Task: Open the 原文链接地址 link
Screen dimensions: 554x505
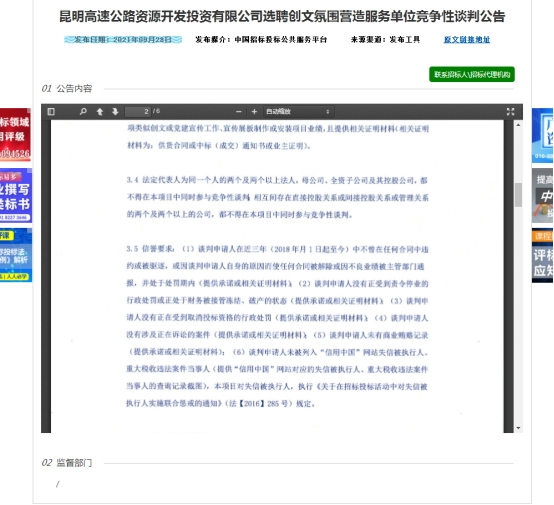Action: [x=467, y=40]
